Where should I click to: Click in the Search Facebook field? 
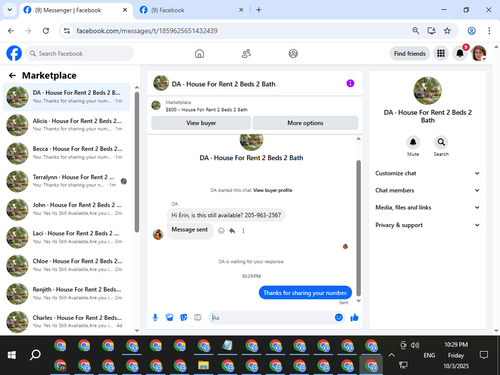80,53
